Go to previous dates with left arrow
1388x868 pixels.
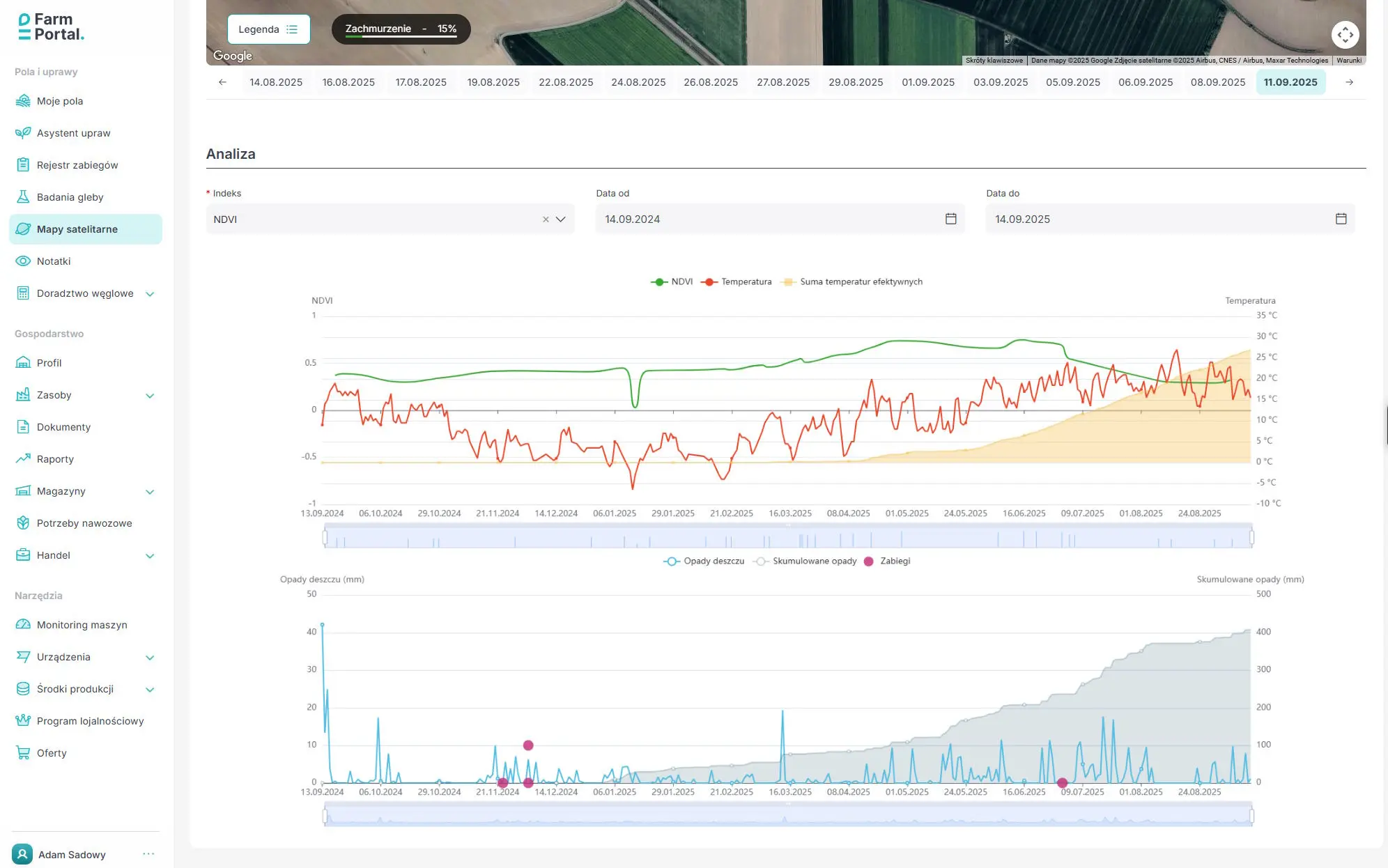222,82
